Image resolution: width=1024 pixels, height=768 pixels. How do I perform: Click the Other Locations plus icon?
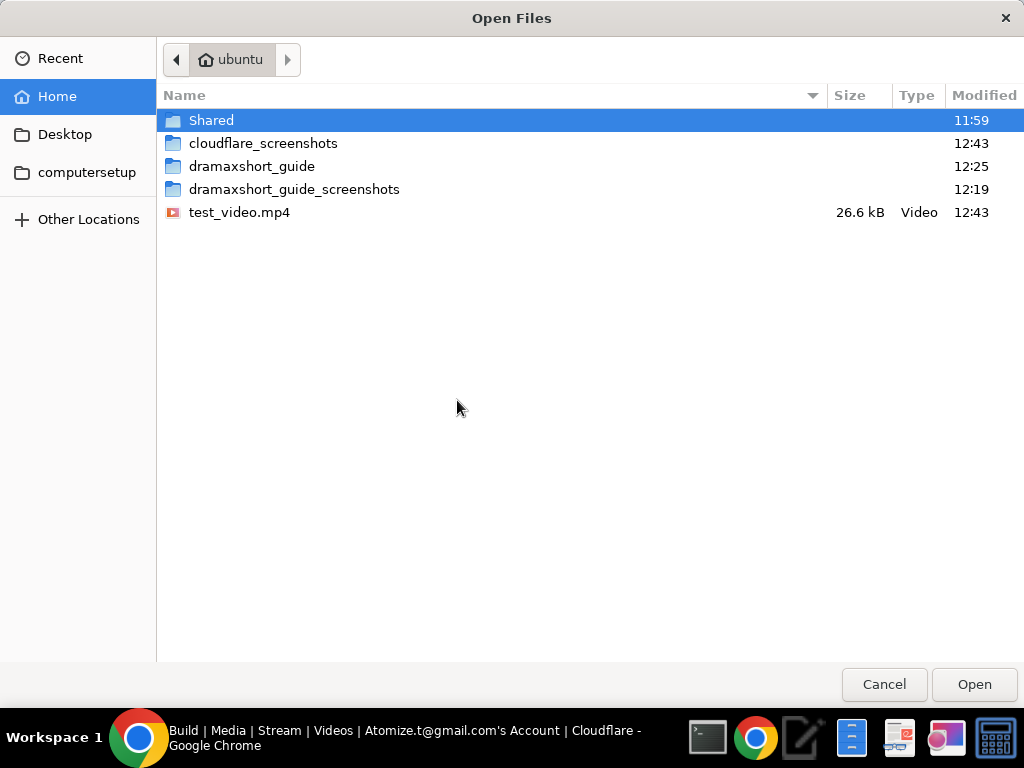[x=21, y=219]
